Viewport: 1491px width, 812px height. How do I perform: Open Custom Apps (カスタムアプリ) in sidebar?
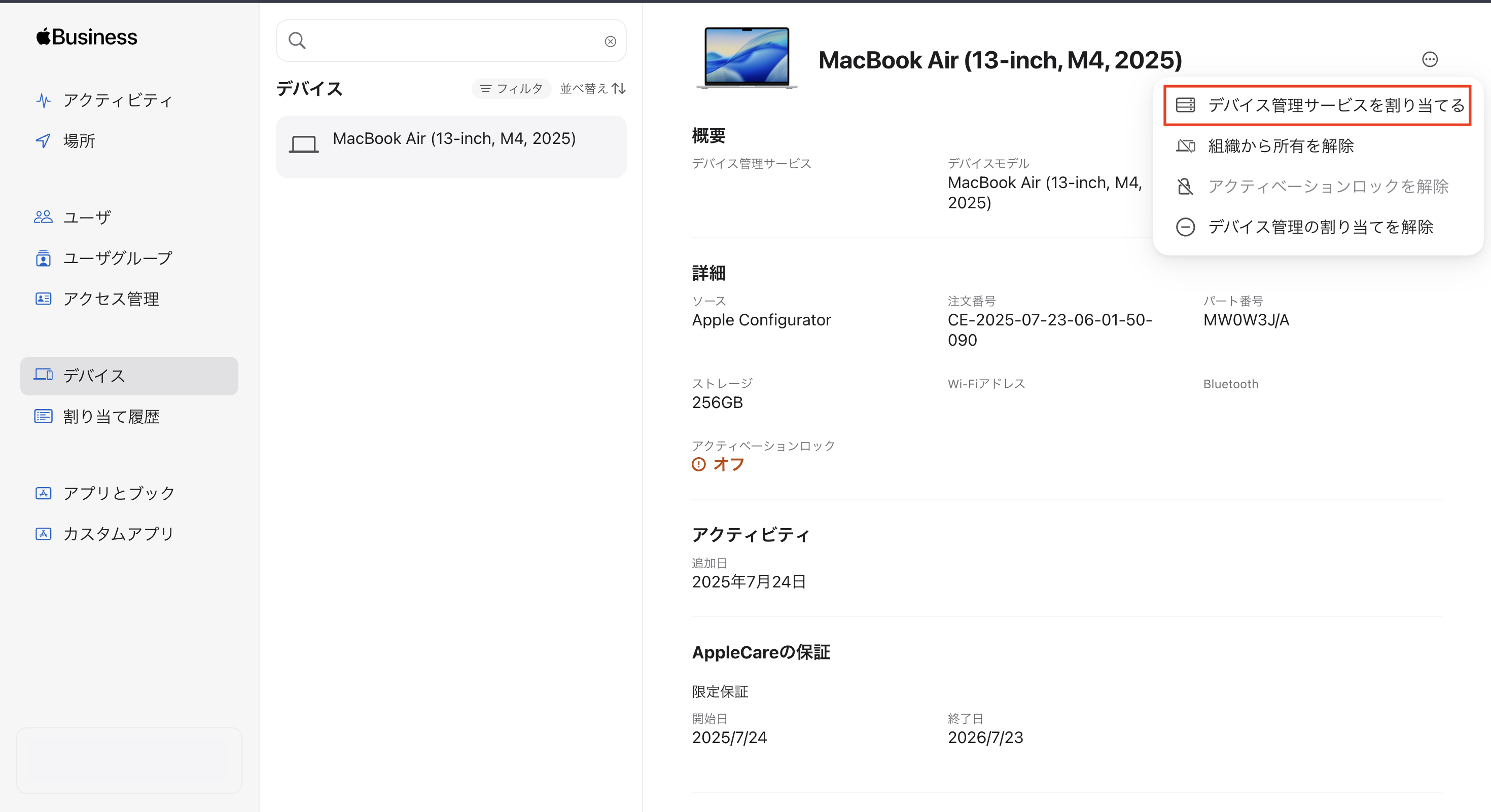[x=119, y=533]
